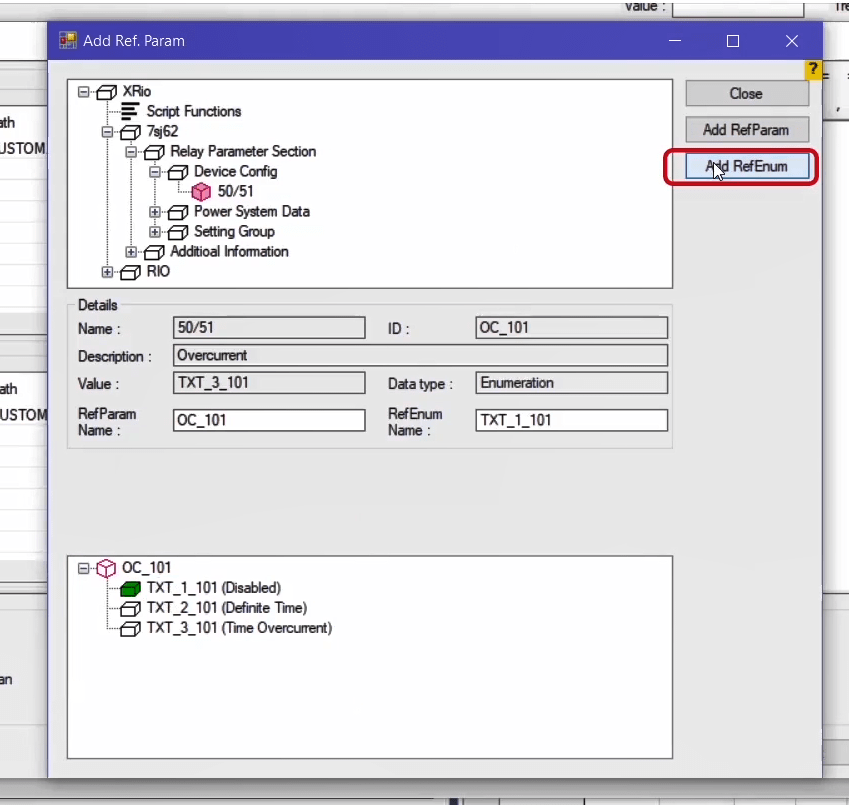Collapse the OC_101 enum tree
This screenshot has width=849, height=805.
(x=84, y=568)
